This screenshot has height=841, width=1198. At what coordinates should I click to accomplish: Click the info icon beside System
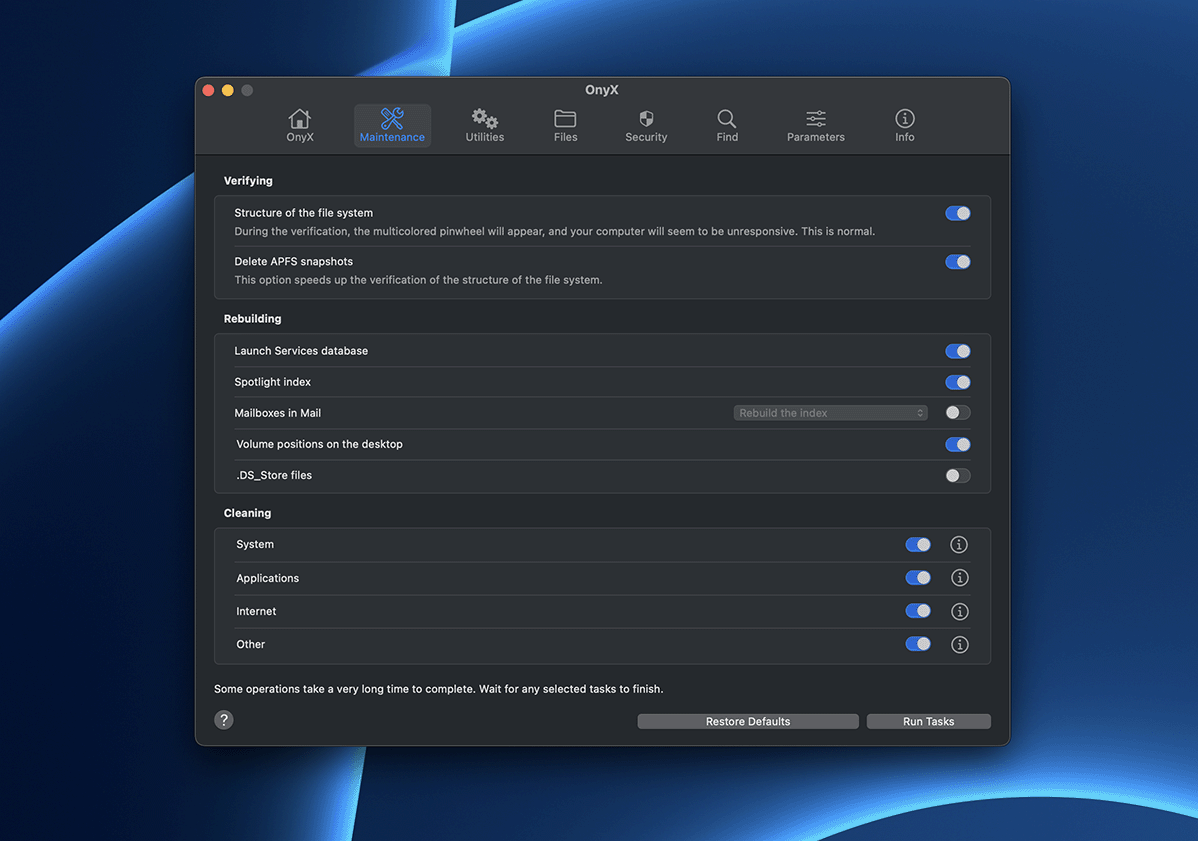tap(959, 545)
